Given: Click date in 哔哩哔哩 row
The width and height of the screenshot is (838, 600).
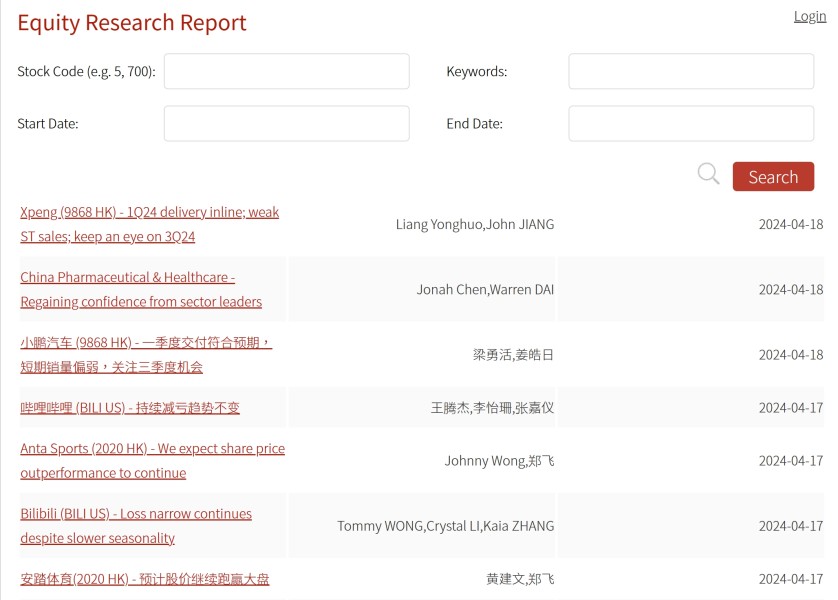Looking at the screenshot, I should (791, 408).
